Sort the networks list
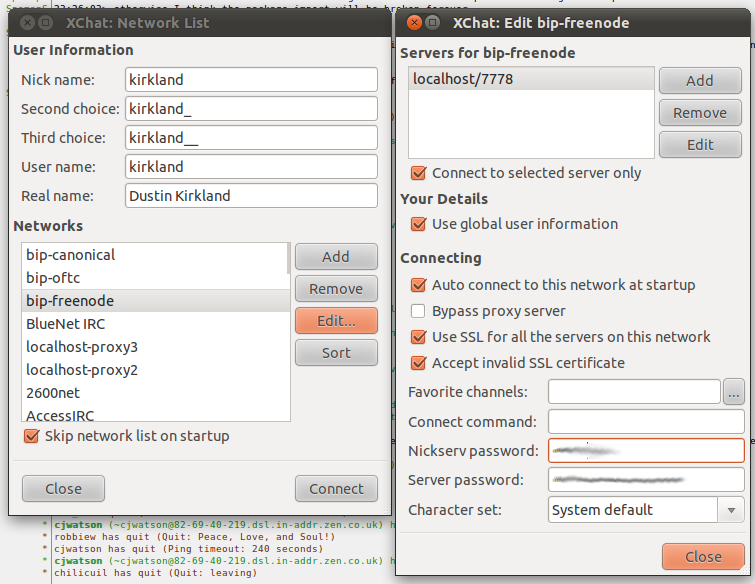The width and height of the screenshot is (755, 584). [336, 353]
